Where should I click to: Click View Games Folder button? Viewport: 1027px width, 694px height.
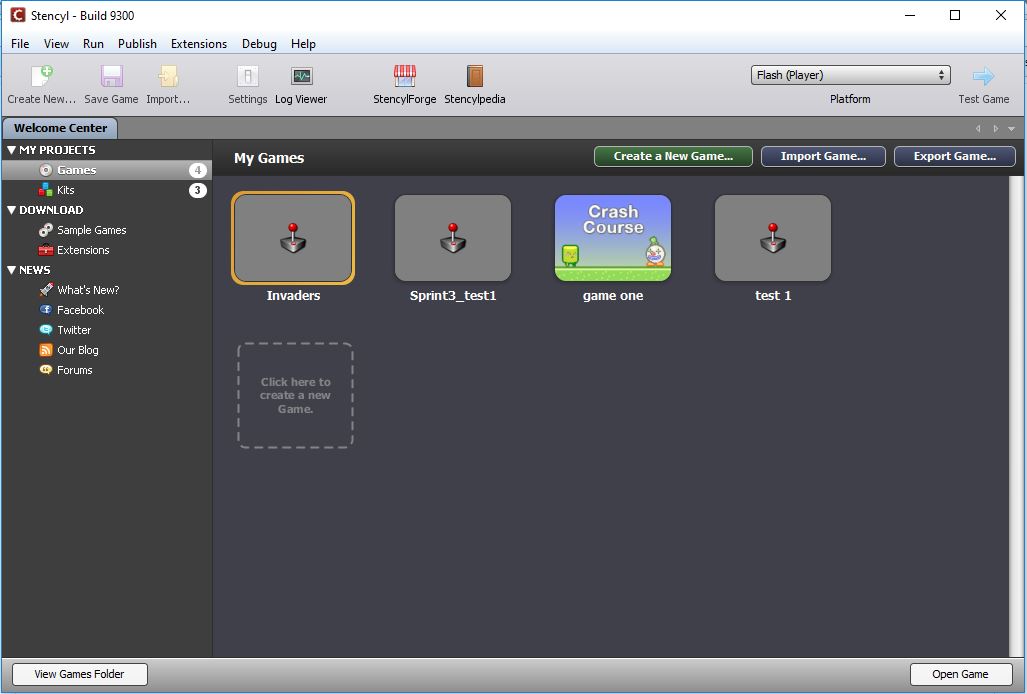(79, 674)
